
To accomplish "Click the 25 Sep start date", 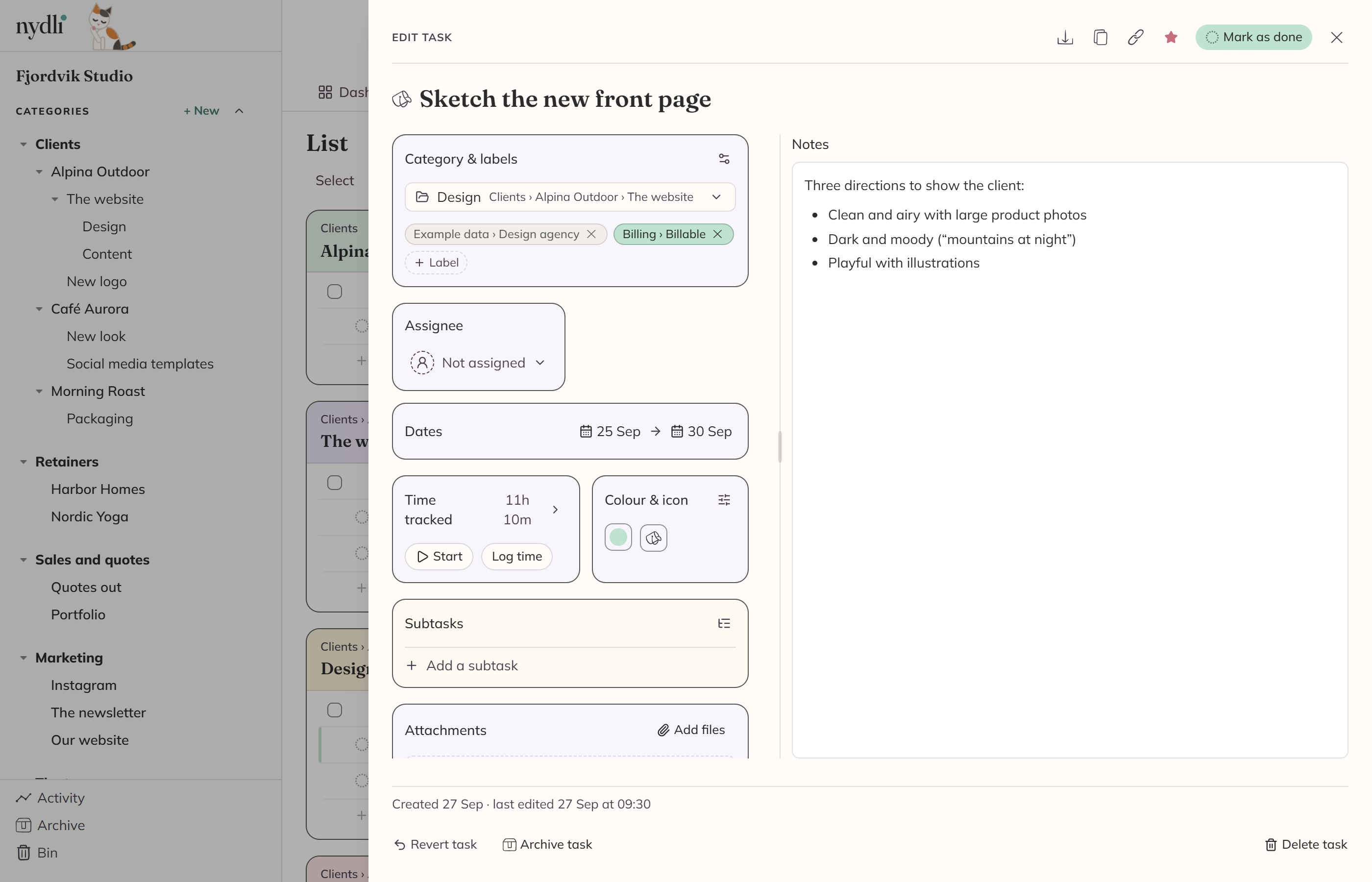I will click(610, 431).
